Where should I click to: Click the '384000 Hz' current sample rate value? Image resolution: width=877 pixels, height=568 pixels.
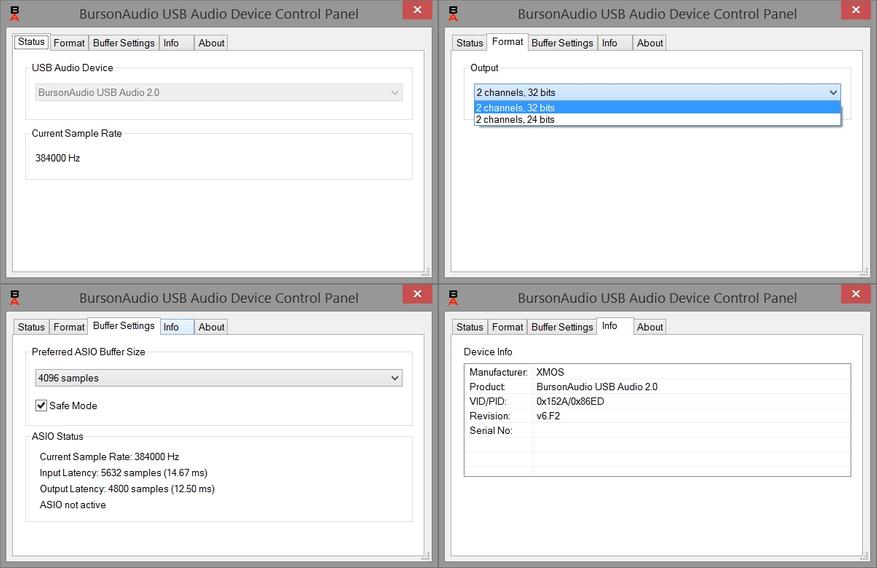[58, 158]
